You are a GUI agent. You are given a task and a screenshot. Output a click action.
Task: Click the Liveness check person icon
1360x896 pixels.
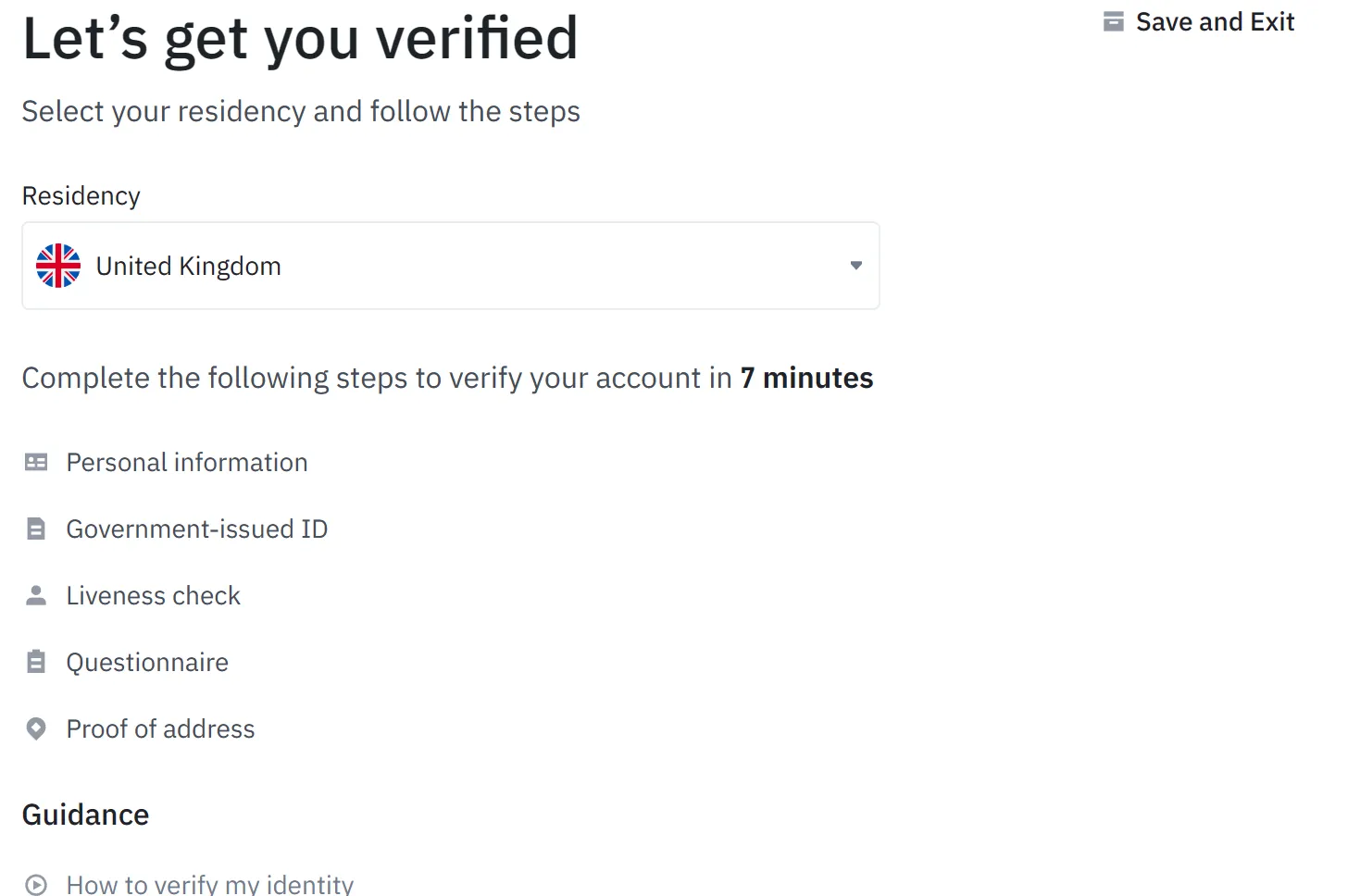coord(36,595)
